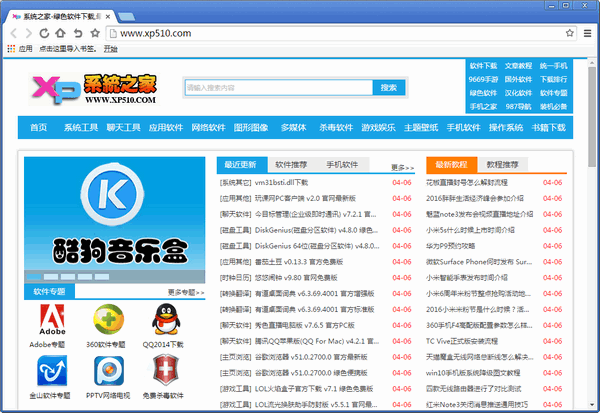Select the third banner slide indicator
Viewport: 600px width, 413px height.
click(68, 276)
